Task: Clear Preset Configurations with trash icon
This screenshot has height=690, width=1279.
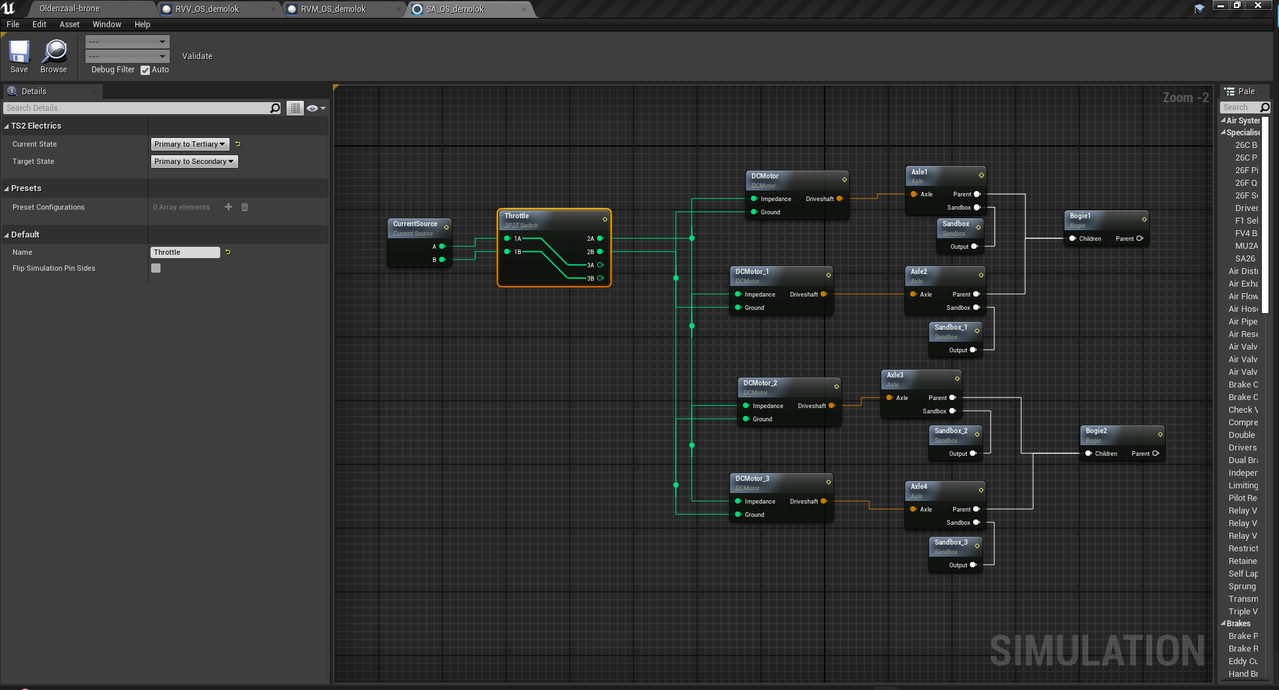Action: [245, 207]
